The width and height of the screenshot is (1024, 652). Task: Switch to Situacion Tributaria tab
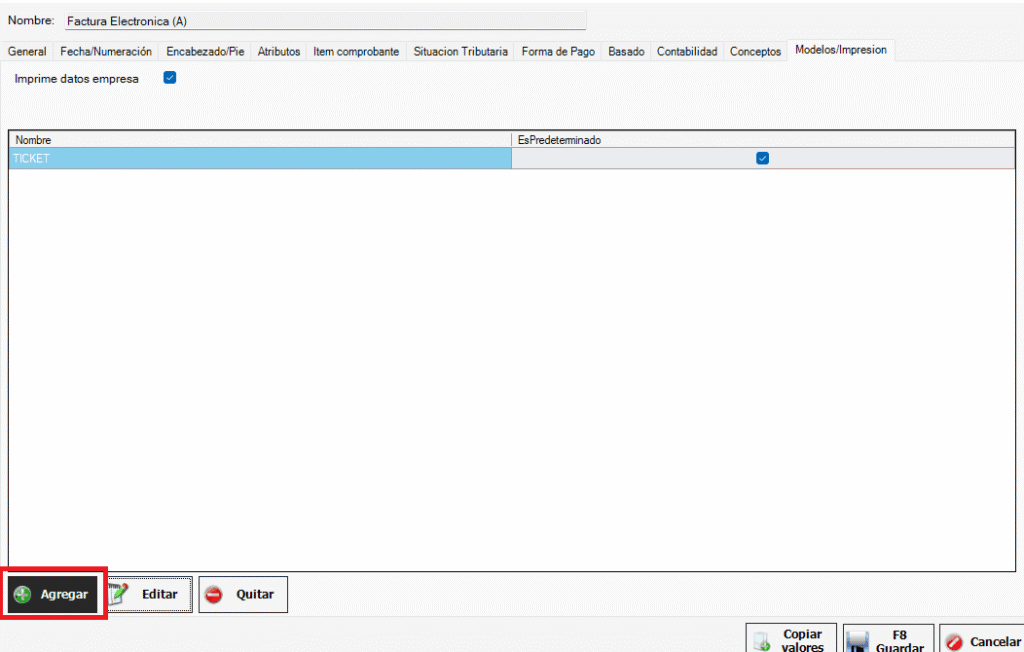tap(460, 51)
